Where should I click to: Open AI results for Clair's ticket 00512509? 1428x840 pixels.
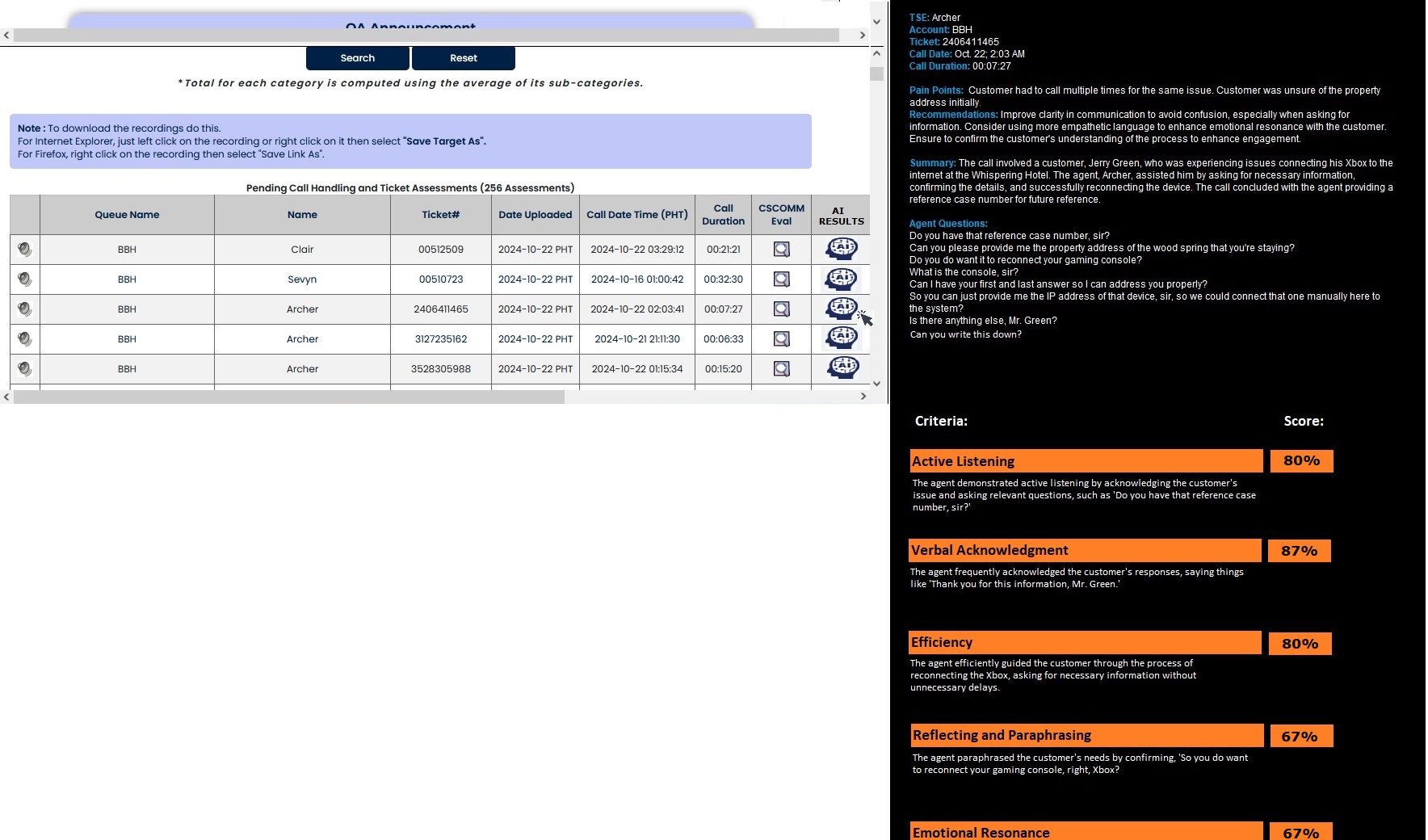click(841, 249)
